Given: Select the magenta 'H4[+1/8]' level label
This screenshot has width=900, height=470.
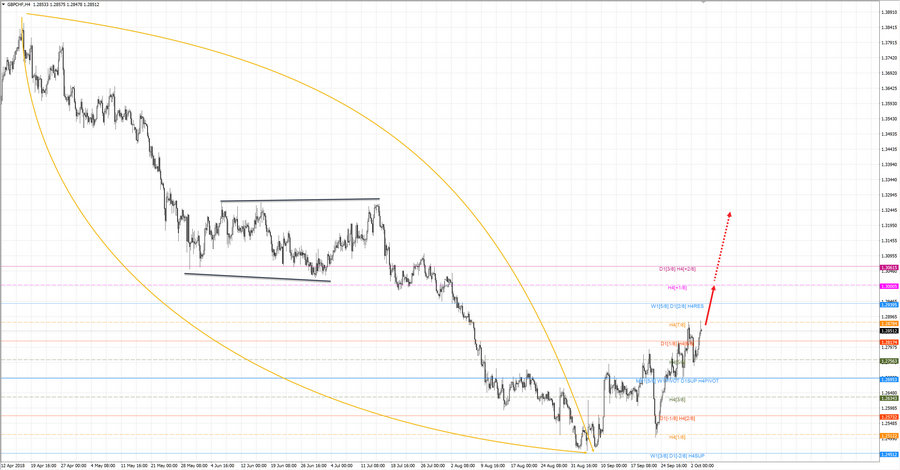Looking at the screenshot, I should 677,288.
